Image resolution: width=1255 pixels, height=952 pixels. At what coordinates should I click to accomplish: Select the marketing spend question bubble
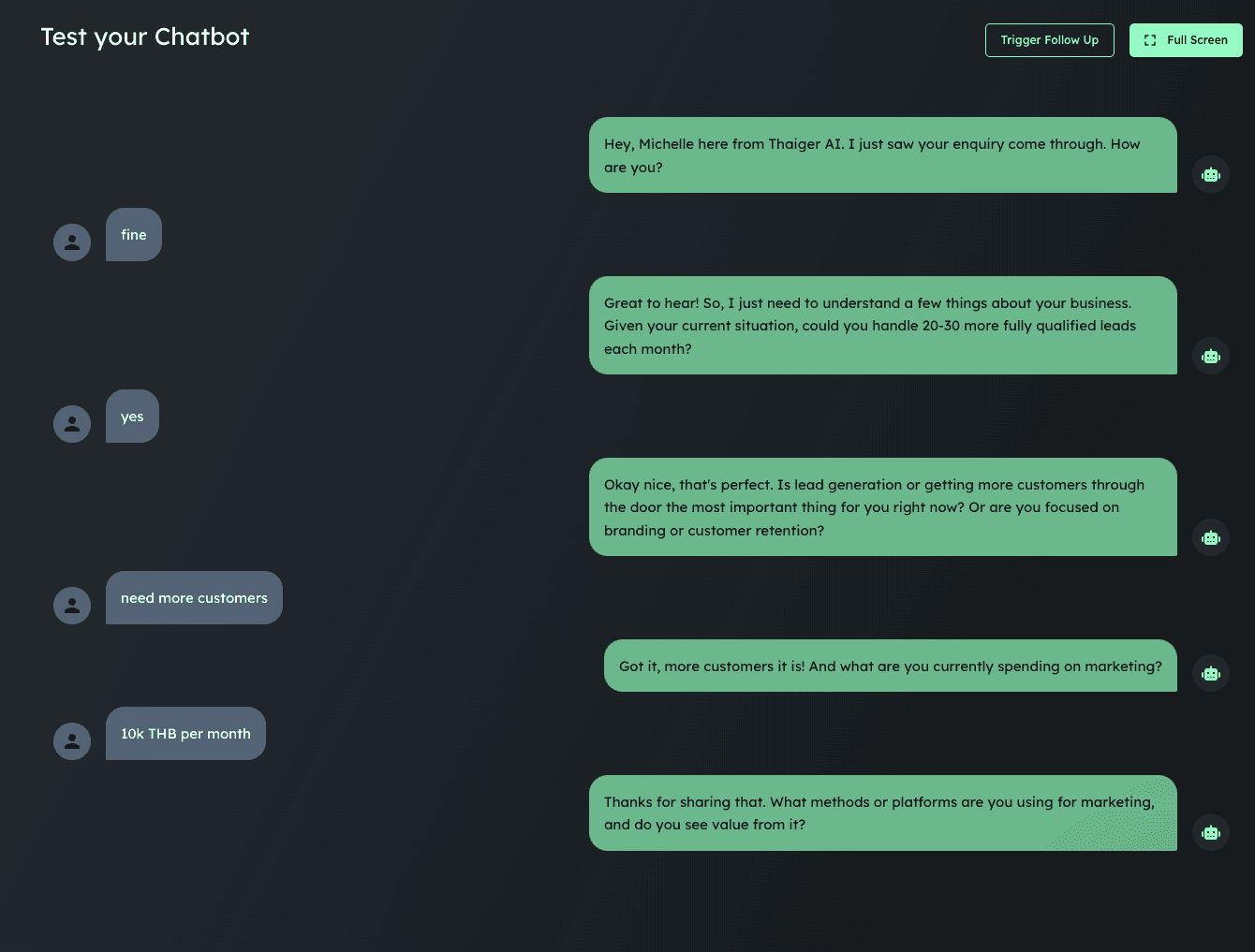click(890, 666)
